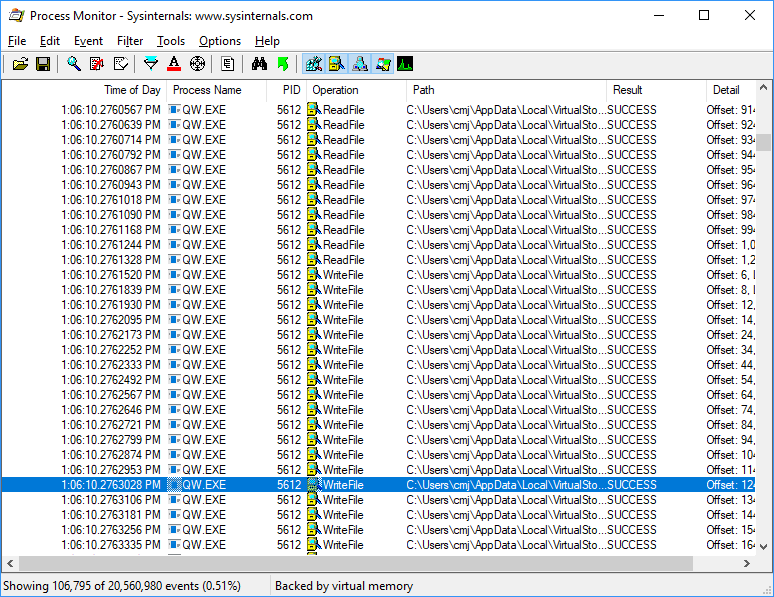Toggle capture with the magnifier icon
Image resolution: width=774 pixels, height=597 pixels.
(74, 64)
